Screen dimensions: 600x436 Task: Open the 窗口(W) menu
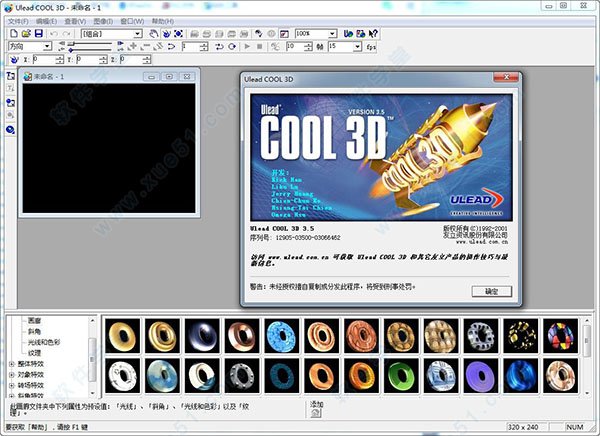(132, 21)
